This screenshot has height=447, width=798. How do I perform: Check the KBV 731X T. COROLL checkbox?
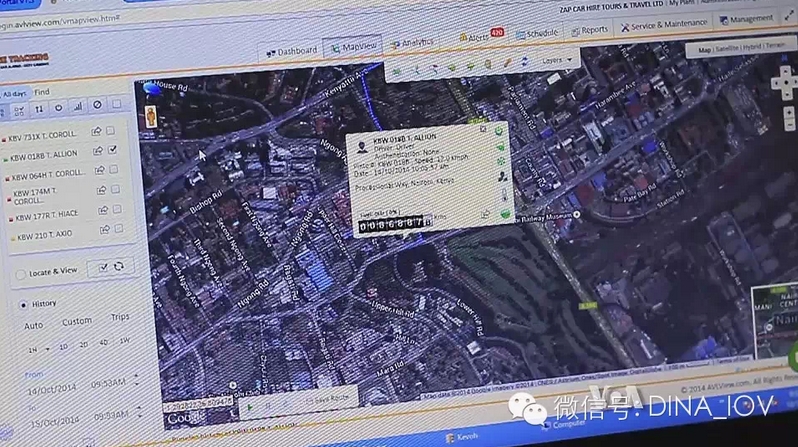pos(110,131)
